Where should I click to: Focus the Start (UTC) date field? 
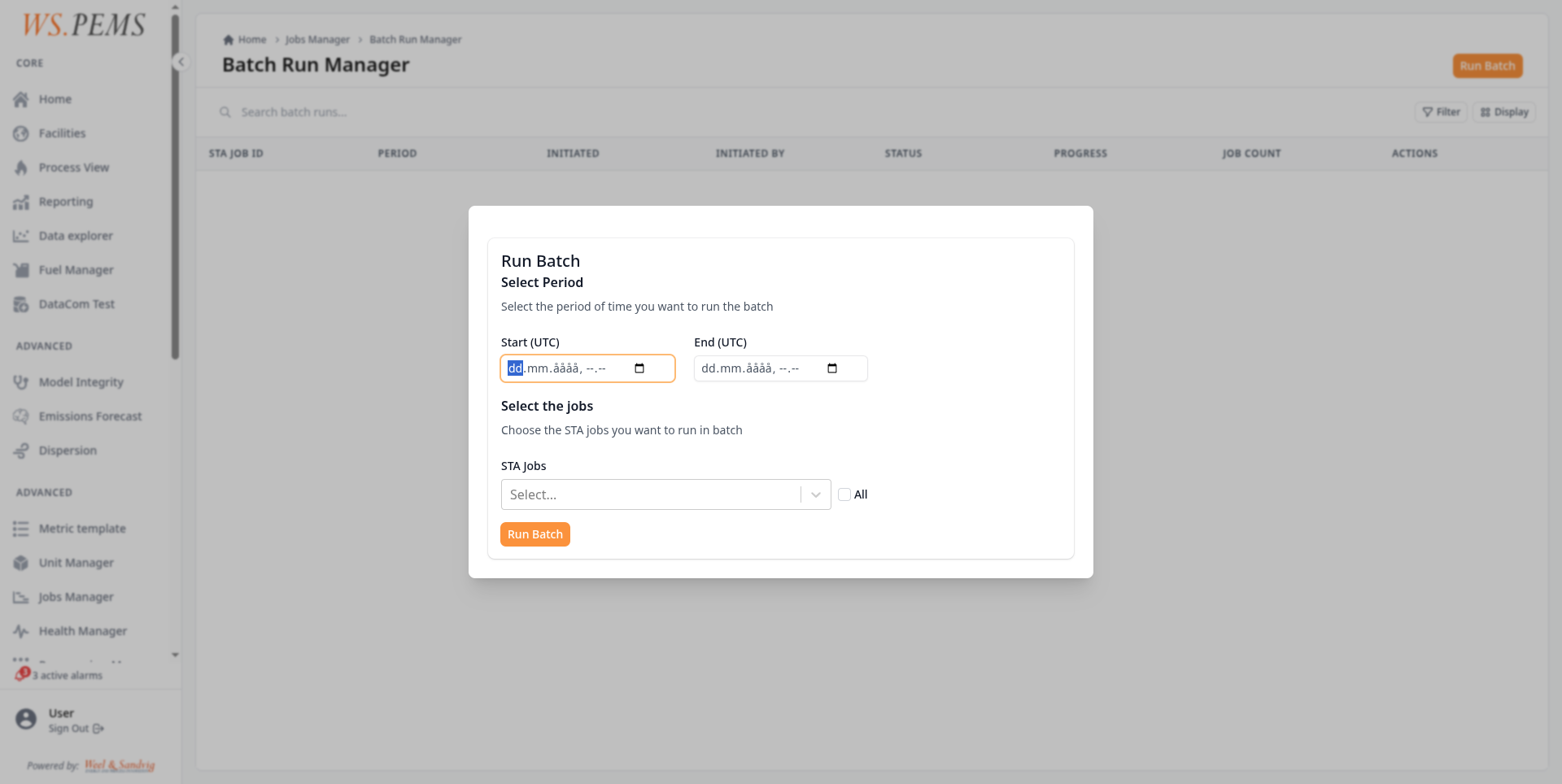[587, 368]
